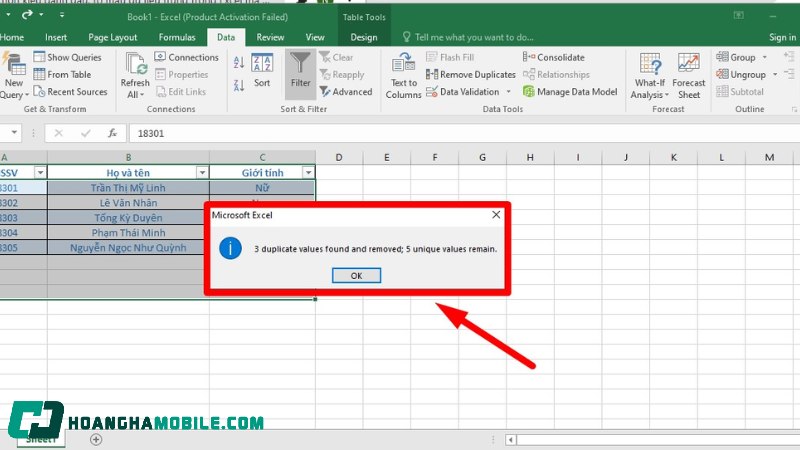Image resolution: width=800 pixels, height=450 pixels.
Task: Switch to the Home tab
Action: pyautogui.click(x=12, y=37)
